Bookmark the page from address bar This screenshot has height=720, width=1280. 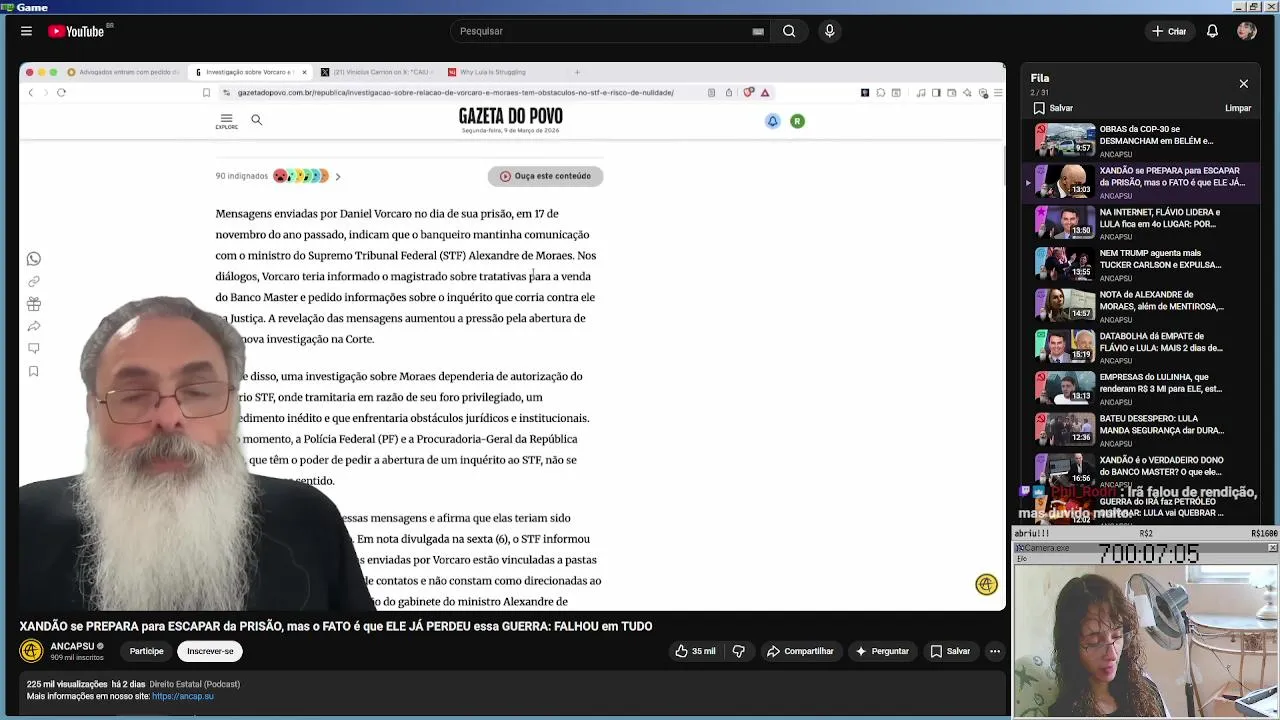pyautogui.click(x=206, y=92)
